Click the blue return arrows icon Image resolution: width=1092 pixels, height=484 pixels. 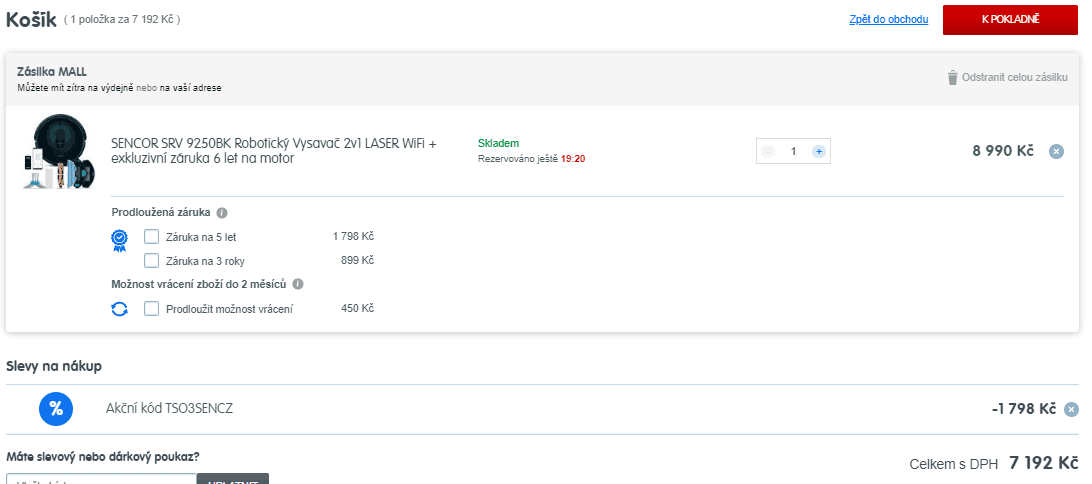click(120, 309)
